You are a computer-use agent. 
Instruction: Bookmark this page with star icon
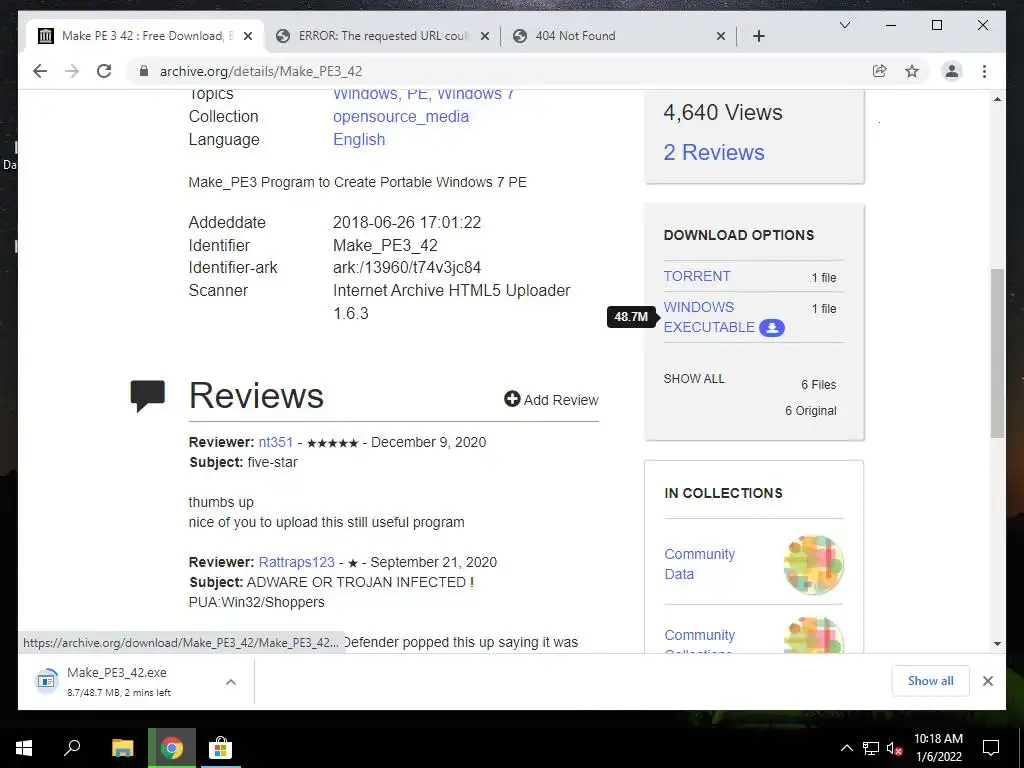(912, 71)
